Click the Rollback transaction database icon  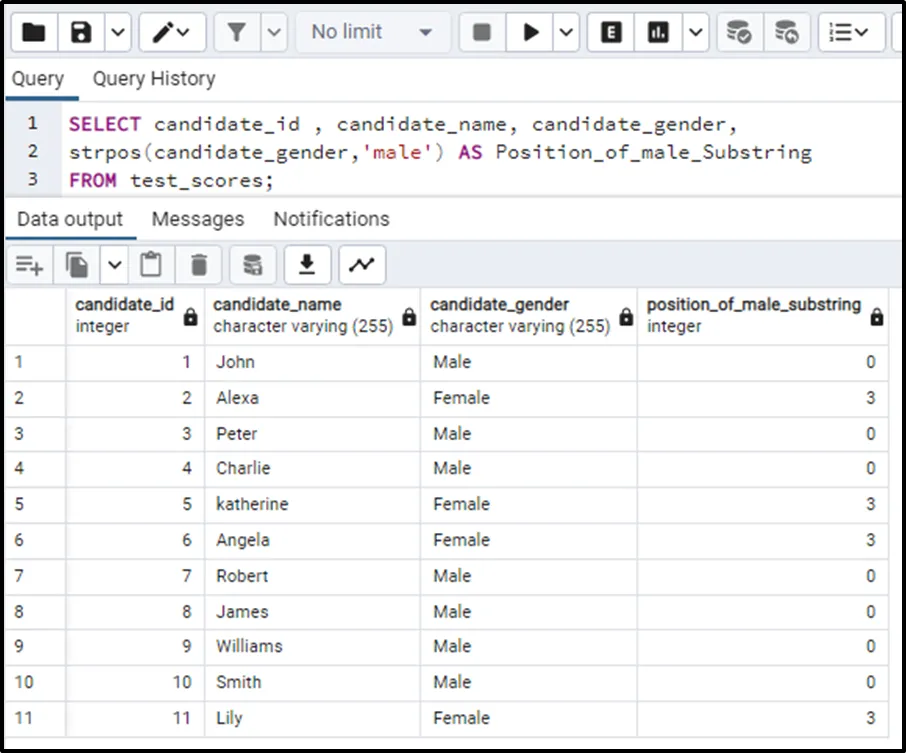[787, 33]
